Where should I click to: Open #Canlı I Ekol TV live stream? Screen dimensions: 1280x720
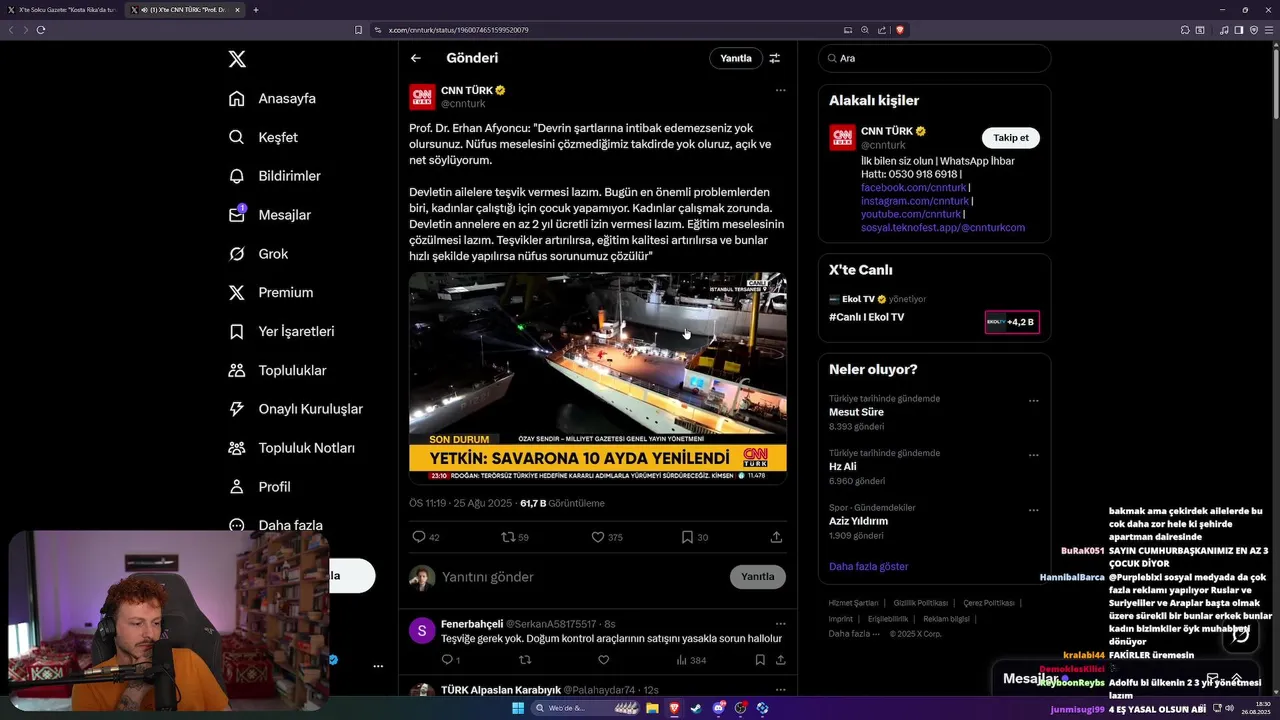point(866,317)
